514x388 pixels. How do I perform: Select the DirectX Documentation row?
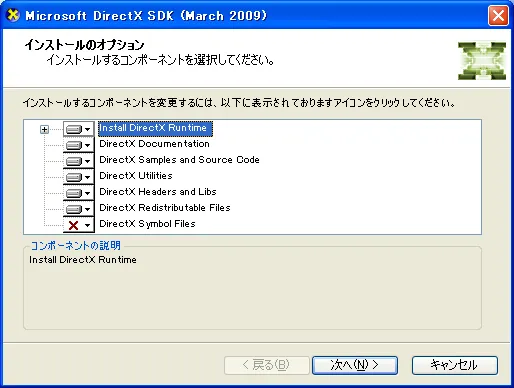(154, 144)
